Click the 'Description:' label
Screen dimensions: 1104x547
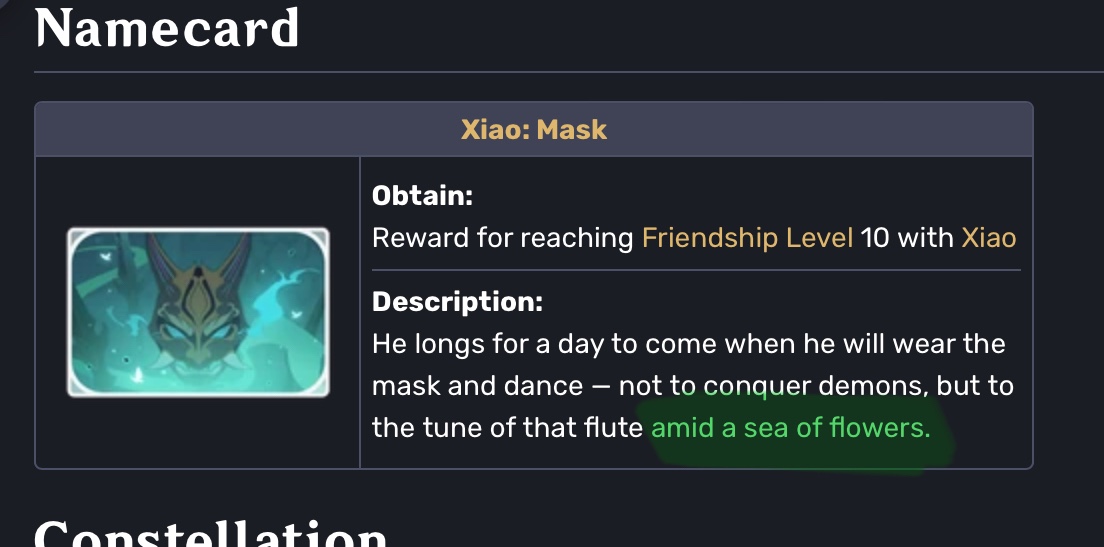(x=457, y=301)
